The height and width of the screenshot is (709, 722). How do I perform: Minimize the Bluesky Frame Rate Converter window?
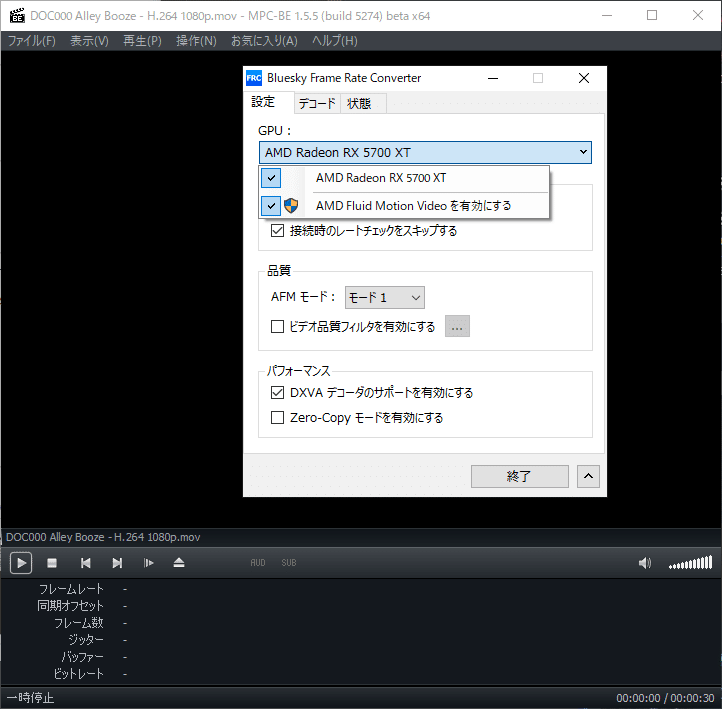pos(493,78)
